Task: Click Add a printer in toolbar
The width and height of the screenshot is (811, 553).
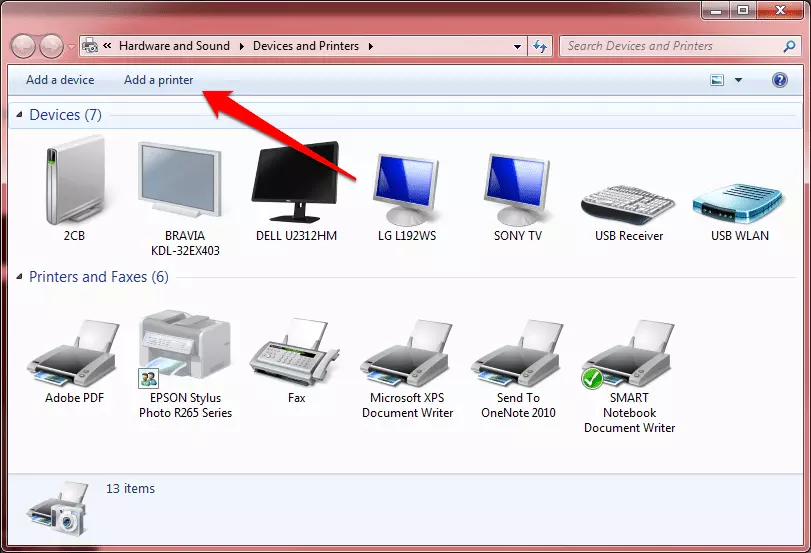Action: point(158,80)
